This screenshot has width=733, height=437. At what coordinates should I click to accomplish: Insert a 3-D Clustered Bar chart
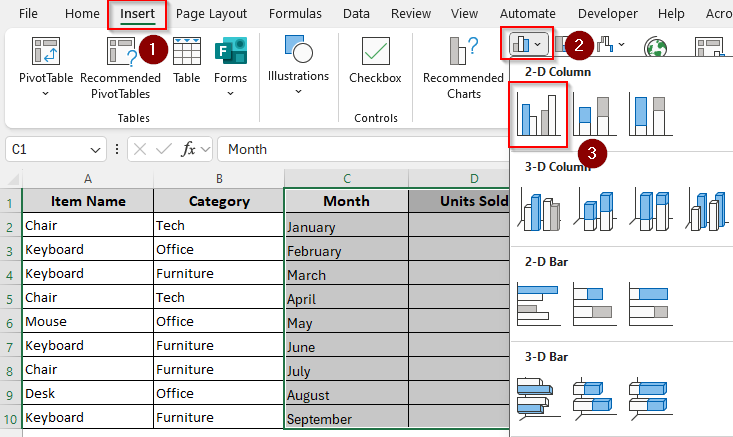tap(539, 397)
